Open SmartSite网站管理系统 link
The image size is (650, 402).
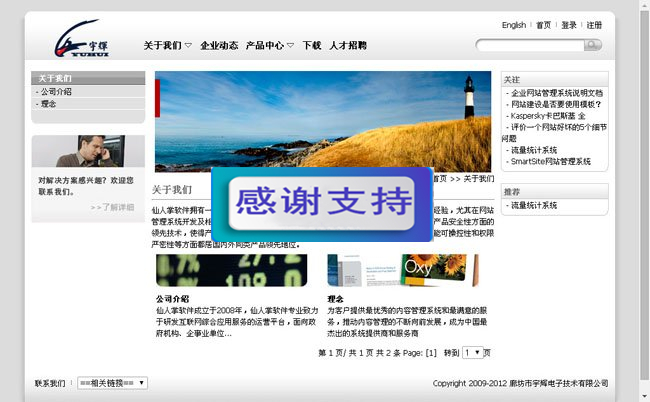(551, 161)
